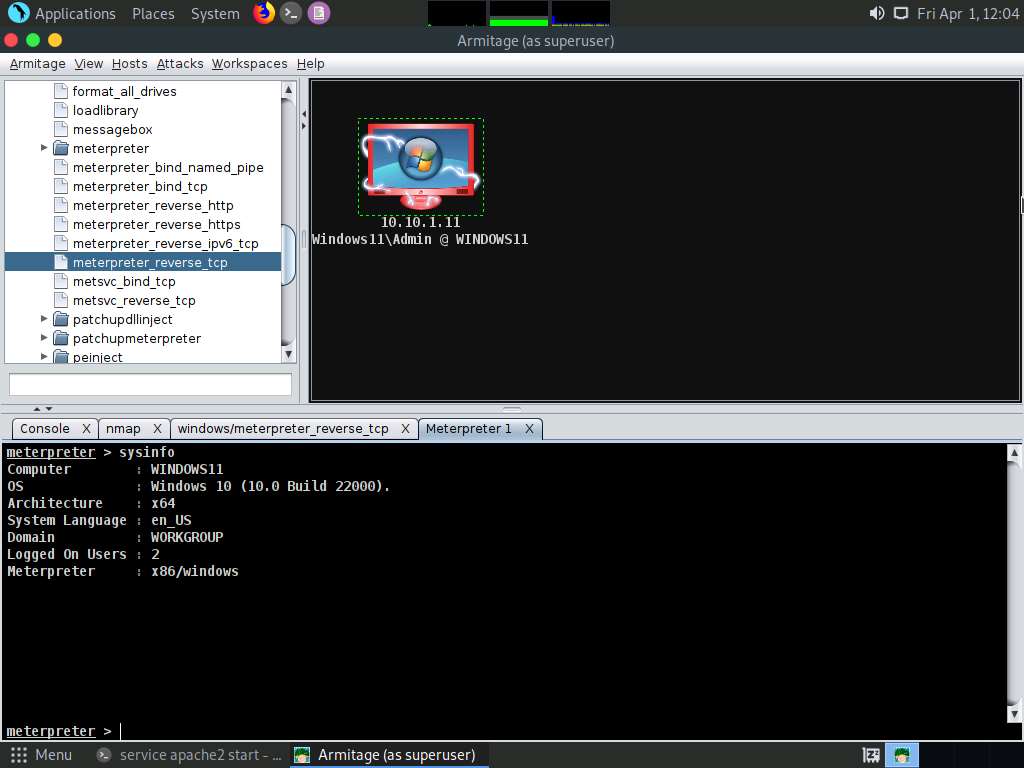Click the Armitage tray icon in bottom panel
Image resolution: width=1024 pixels, height=768 pixels.
(902, 755)
